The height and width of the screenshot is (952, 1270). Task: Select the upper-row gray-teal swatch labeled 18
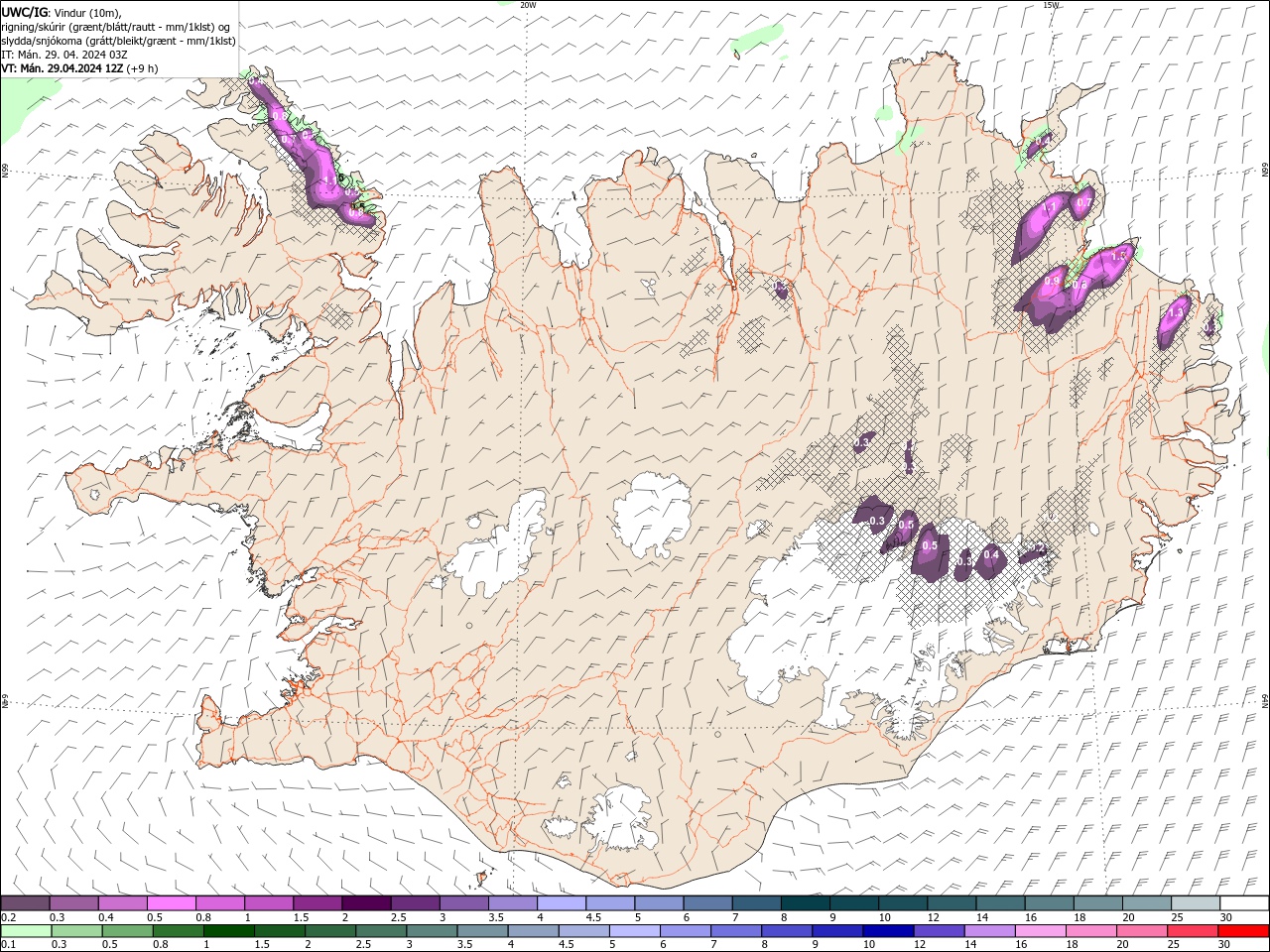[1097, 903]
